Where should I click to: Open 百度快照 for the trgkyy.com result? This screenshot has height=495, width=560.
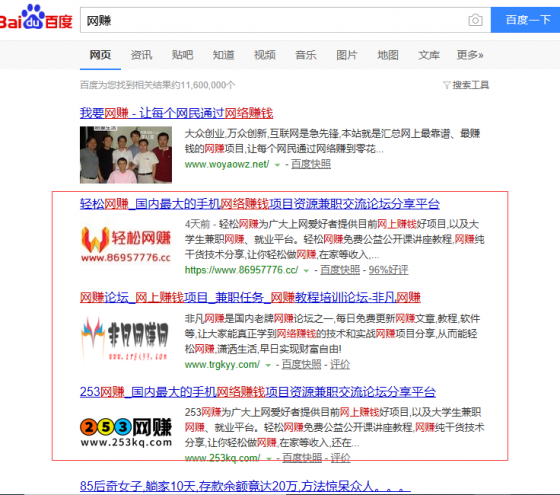(301, 364)
